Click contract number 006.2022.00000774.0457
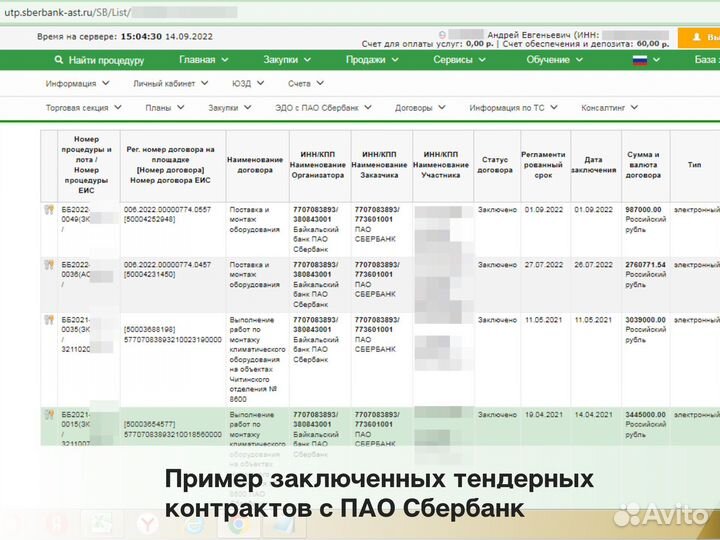 [167, 265]
